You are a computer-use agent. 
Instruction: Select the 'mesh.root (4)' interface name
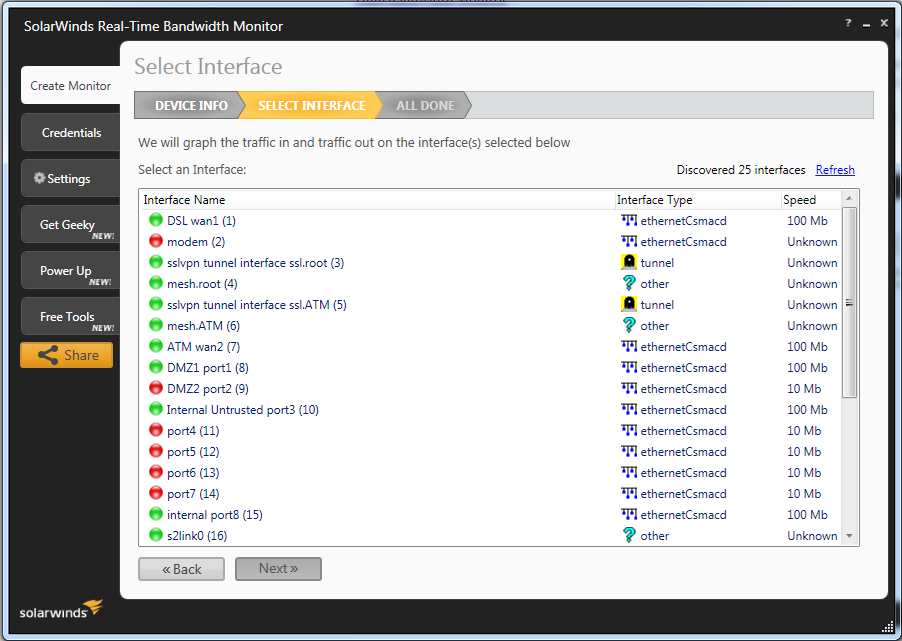pyautogui.click(x=202, y=284)
